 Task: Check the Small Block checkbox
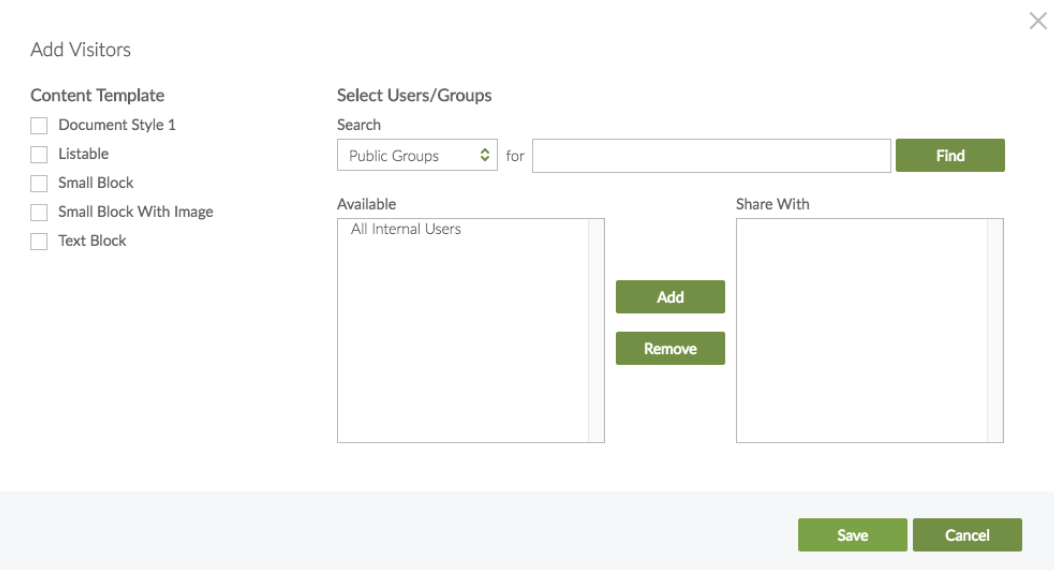click(39, 184)
